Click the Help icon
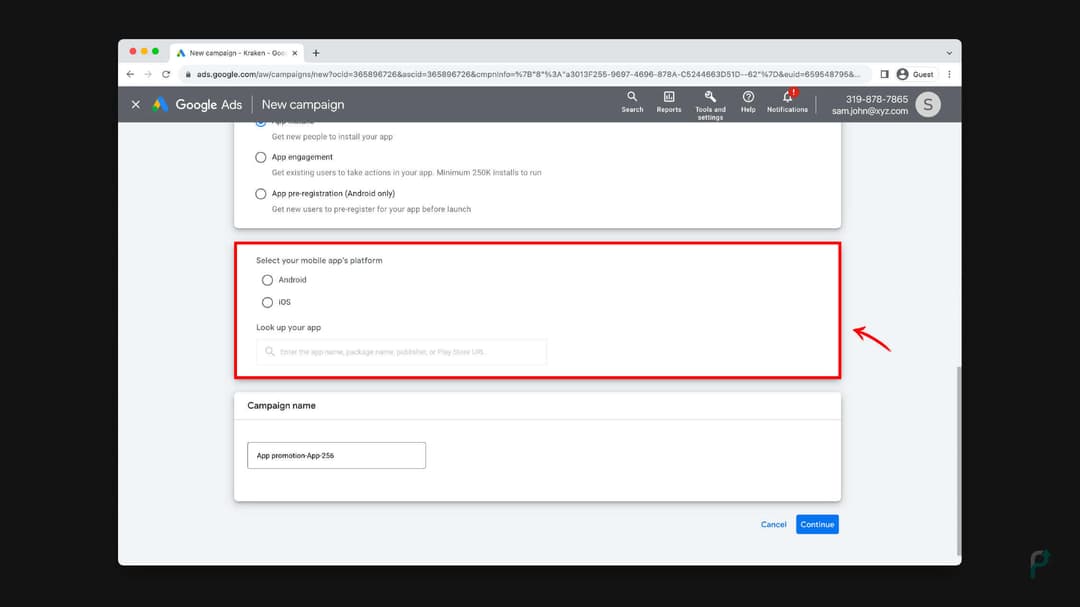This screenshot has height=607, width=1080. tap(748, 103)
